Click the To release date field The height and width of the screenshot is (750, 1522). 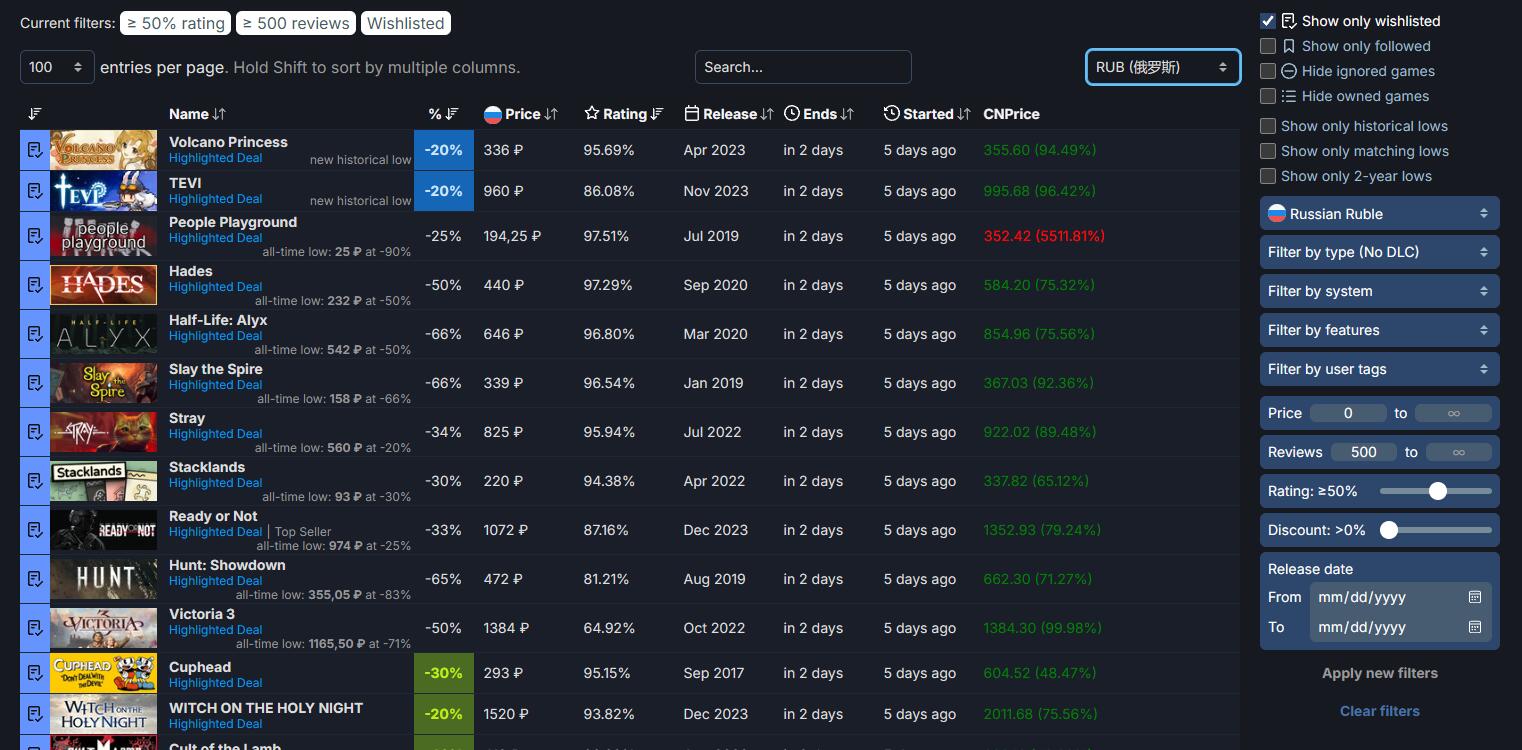coord(1400,627)
